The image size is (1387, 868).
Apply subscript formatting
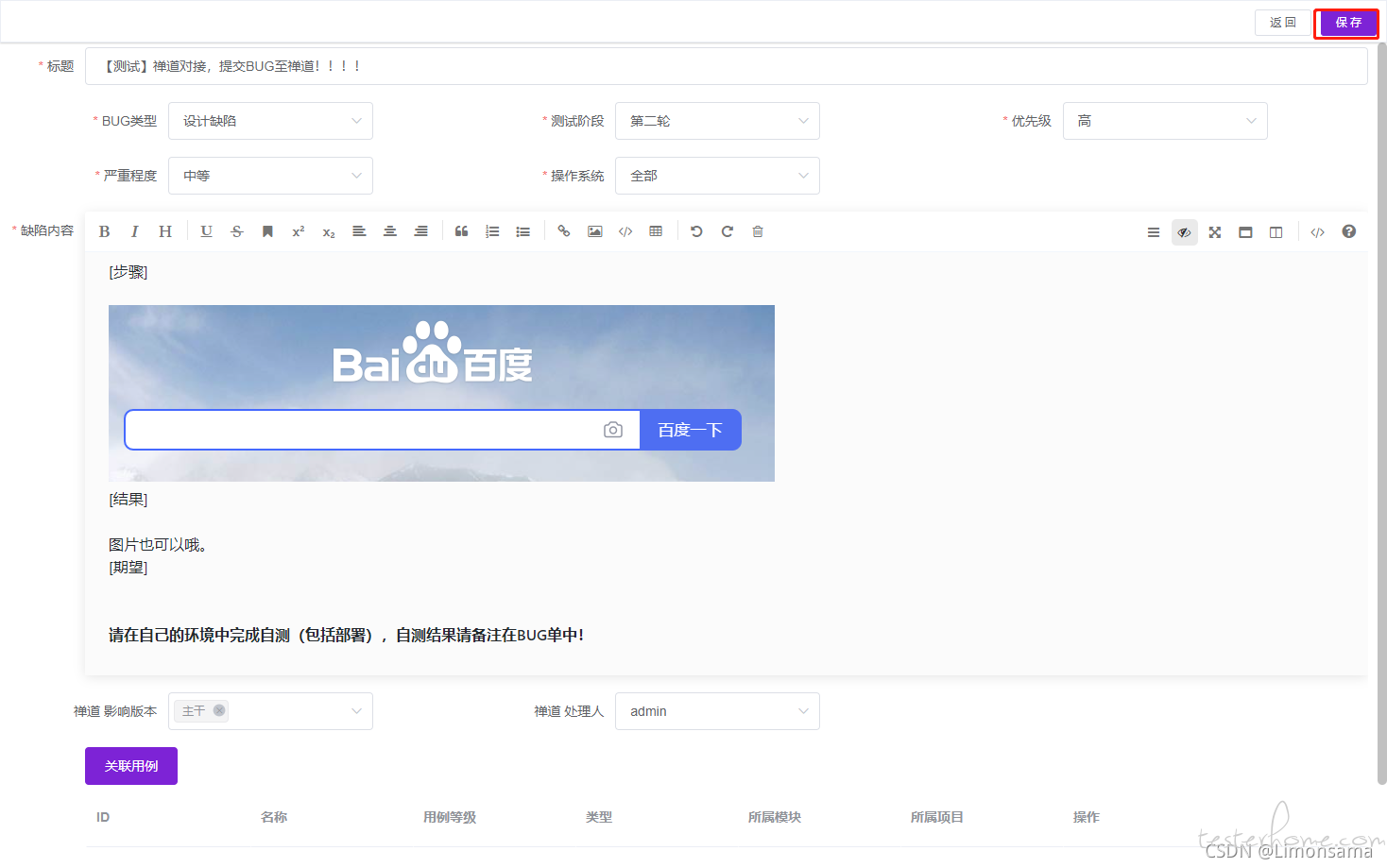(x=329, y=231)
